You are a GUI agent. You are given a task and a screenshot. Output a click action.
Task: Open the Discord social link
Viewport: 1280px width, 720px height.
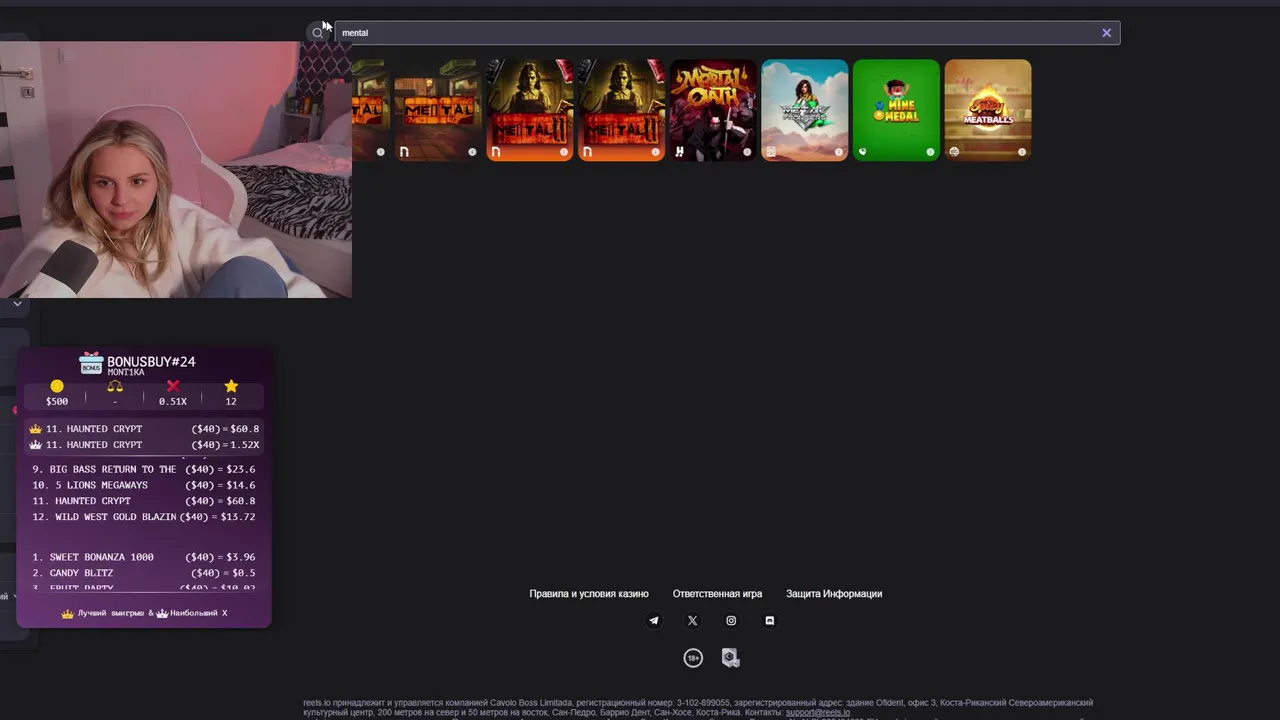coord(769,621)
